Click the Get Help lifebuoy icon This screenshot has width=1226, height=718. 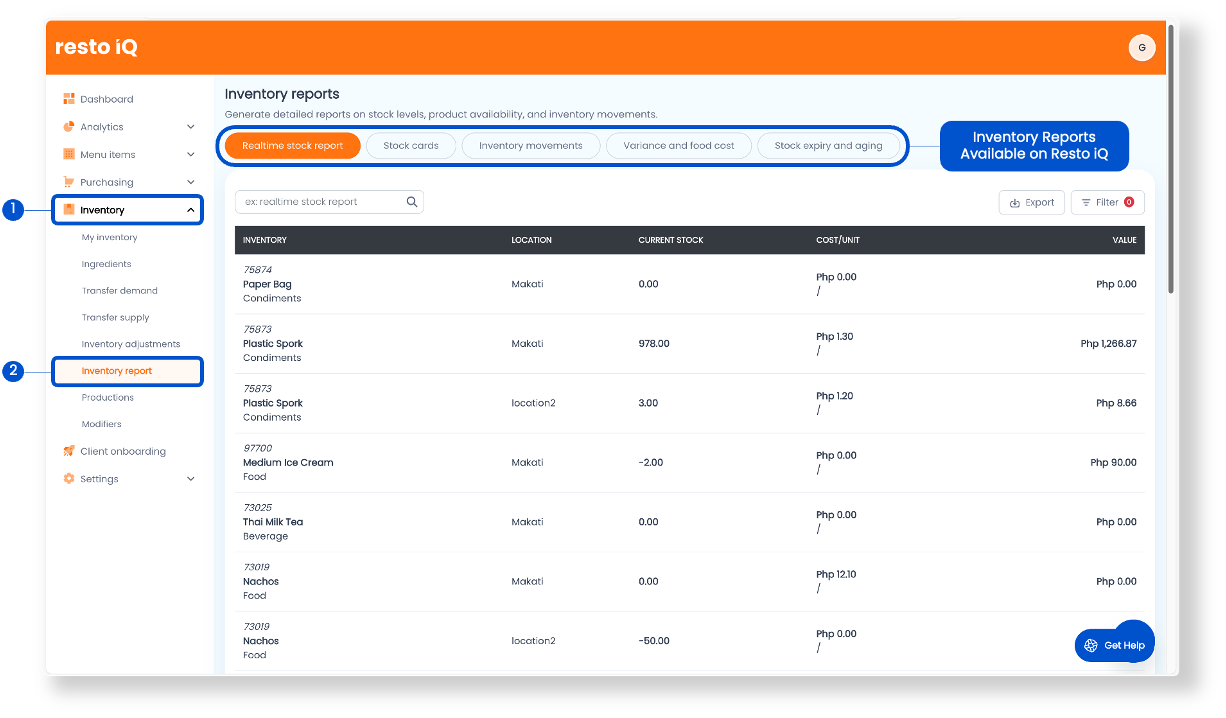[x=1091, y=645]
